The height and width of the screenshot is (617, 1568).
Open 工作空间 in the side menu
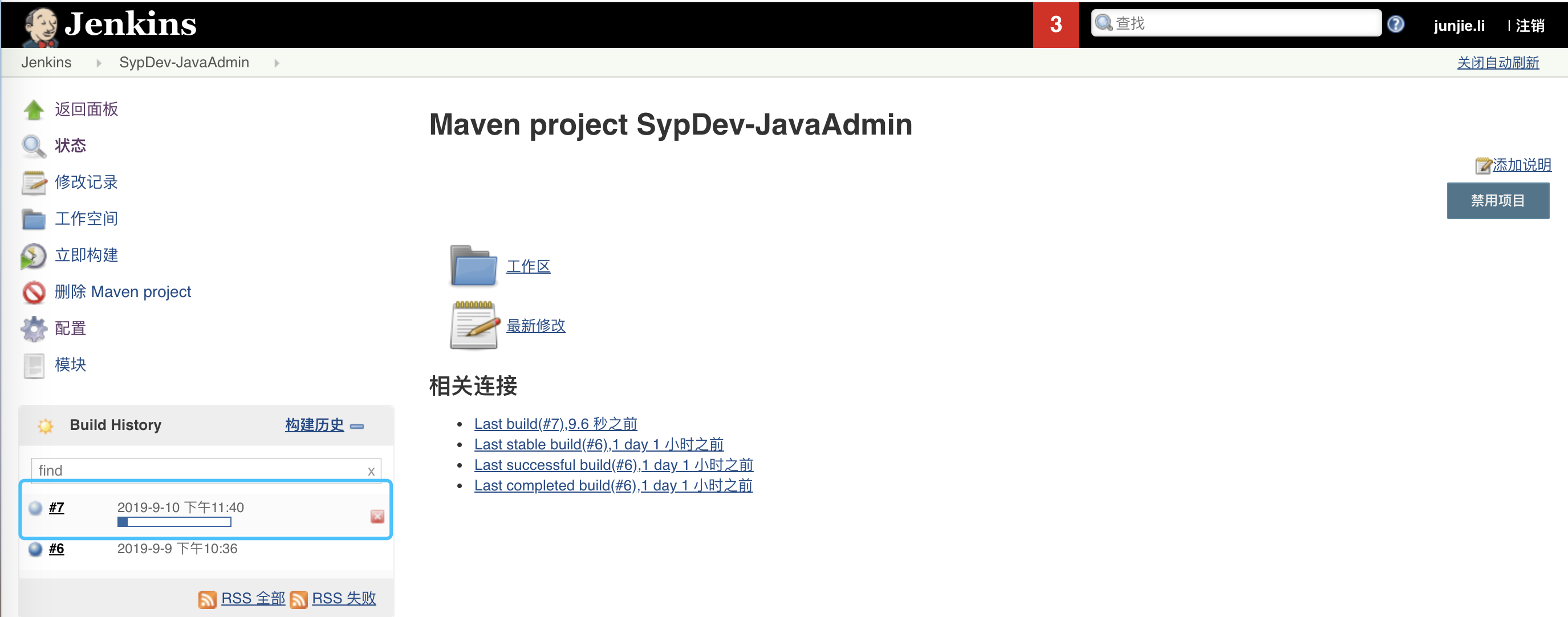87,219
